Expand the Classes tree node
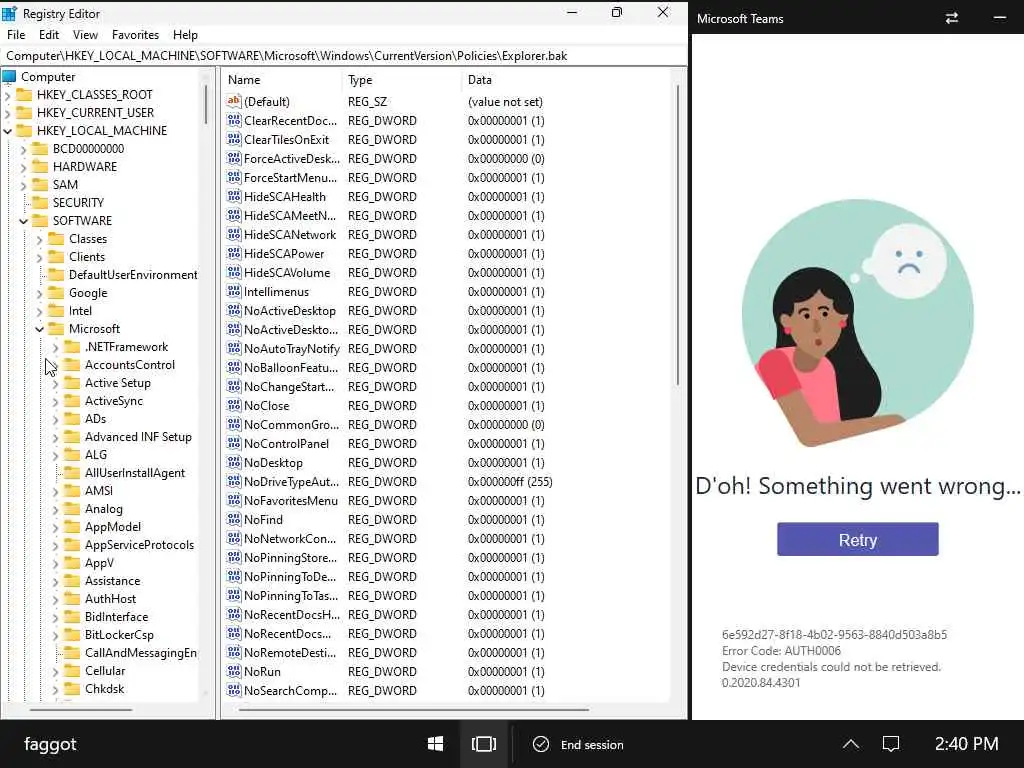Viewport: 1024px width, 768px height. 40,239
